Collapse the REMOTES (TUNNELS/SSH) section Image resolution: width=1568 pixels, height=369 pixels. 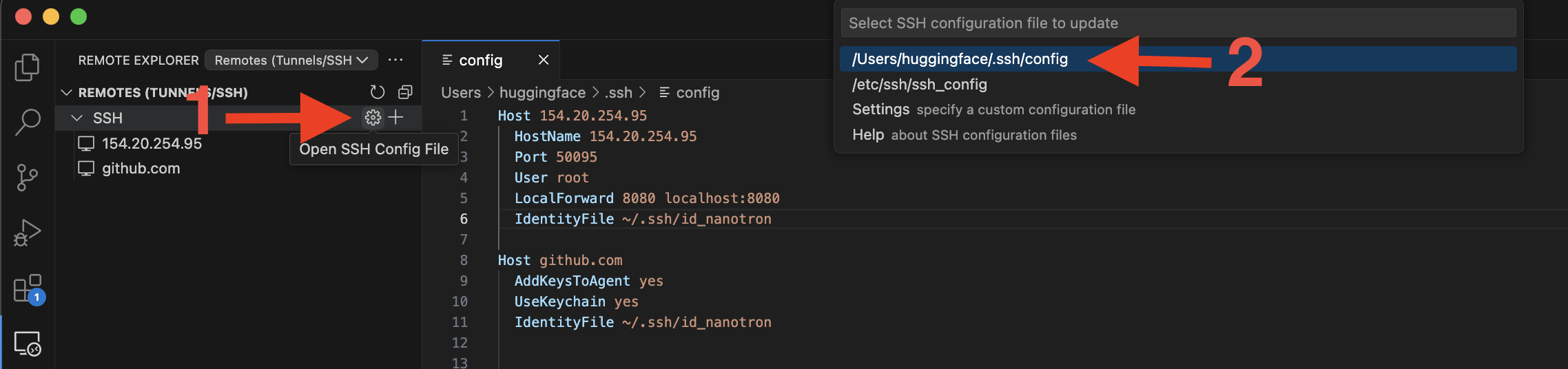click(67, 92)
